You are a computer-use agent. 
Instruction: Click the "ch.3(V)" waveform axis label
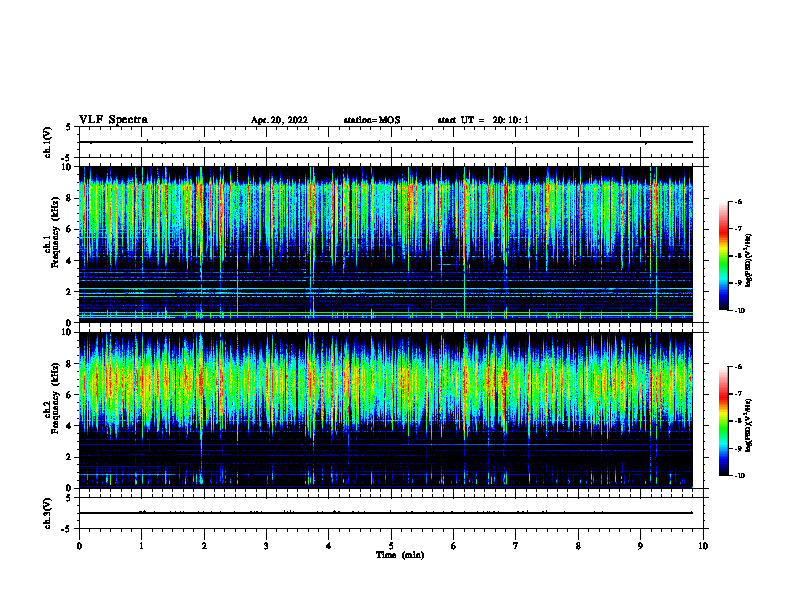(48, 513)
